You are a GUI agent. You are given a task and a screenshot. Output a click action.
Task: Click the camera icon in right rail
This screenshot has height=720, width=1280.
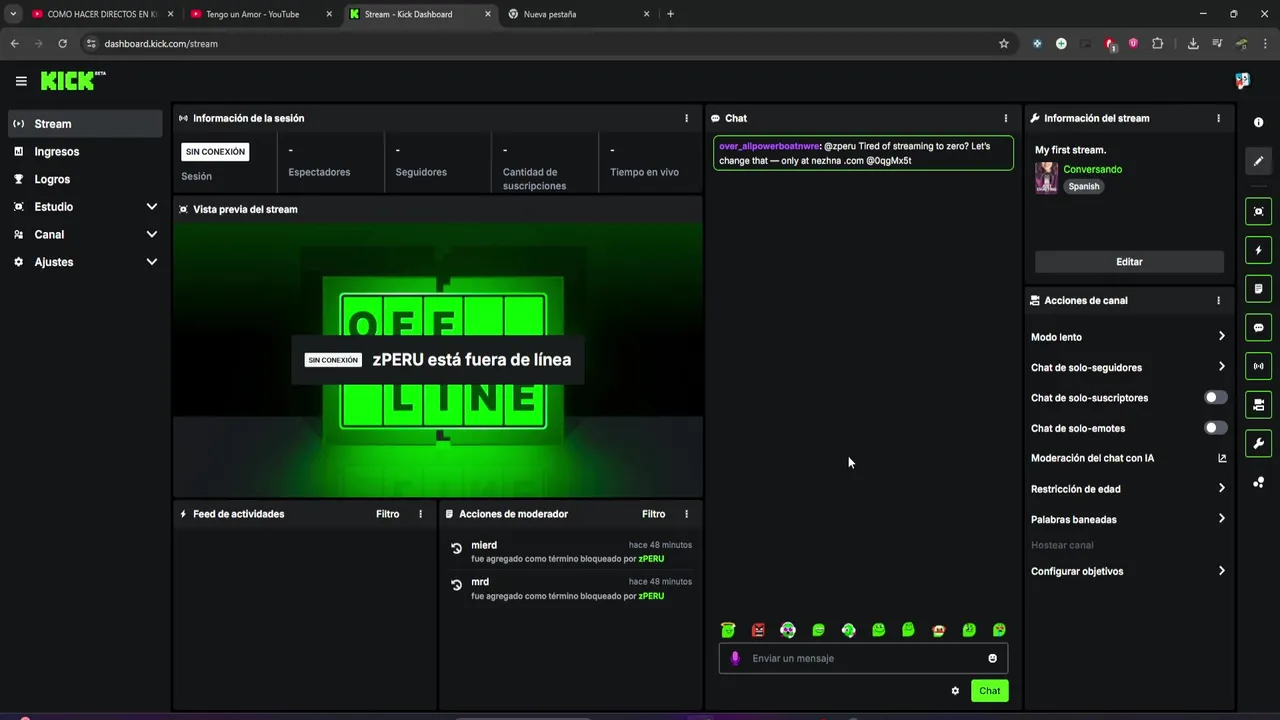(1258, 405)
